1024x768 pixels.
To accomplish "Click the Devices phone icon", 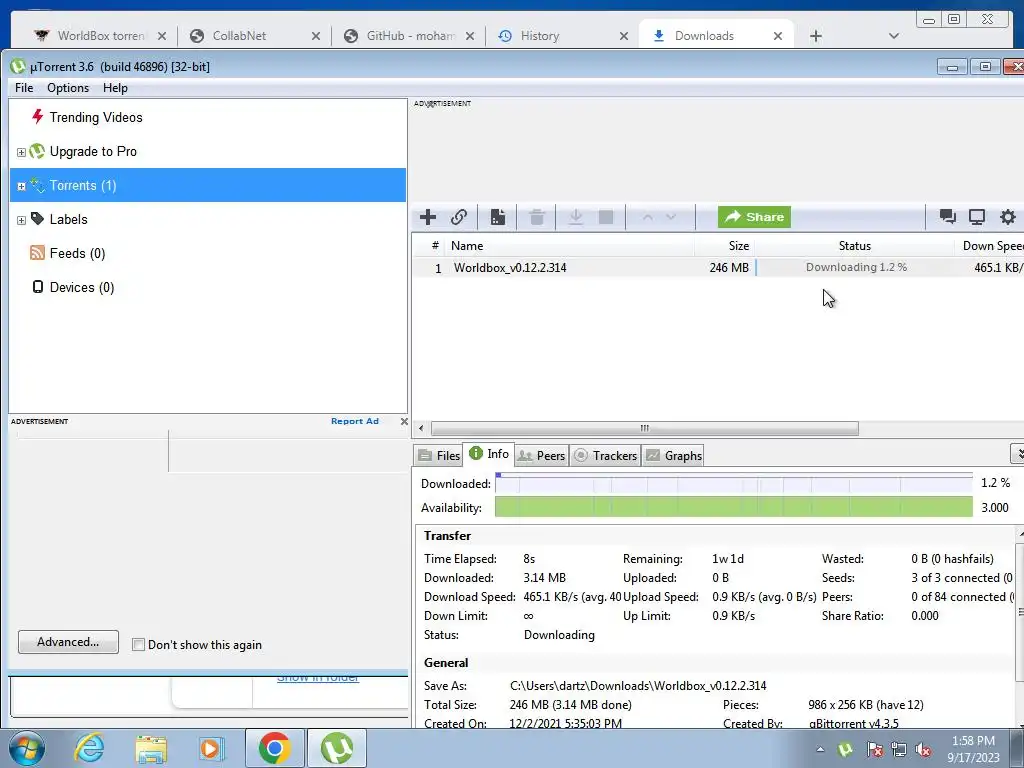I will point(38,287).
